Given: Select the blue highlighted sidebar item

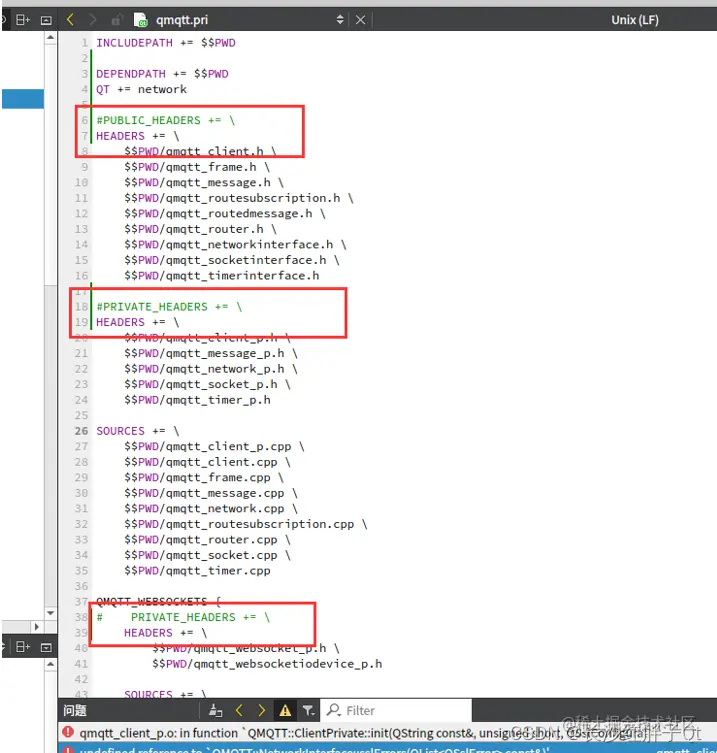Looking at the screenshot, I should coord(23,99).
